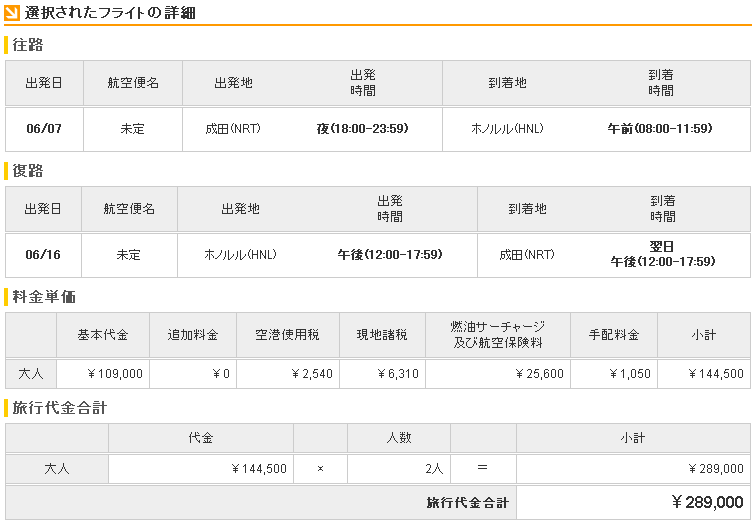
Task: Click the 夜(18:00-23:59) departure time cell
Action: coord(362,129)
